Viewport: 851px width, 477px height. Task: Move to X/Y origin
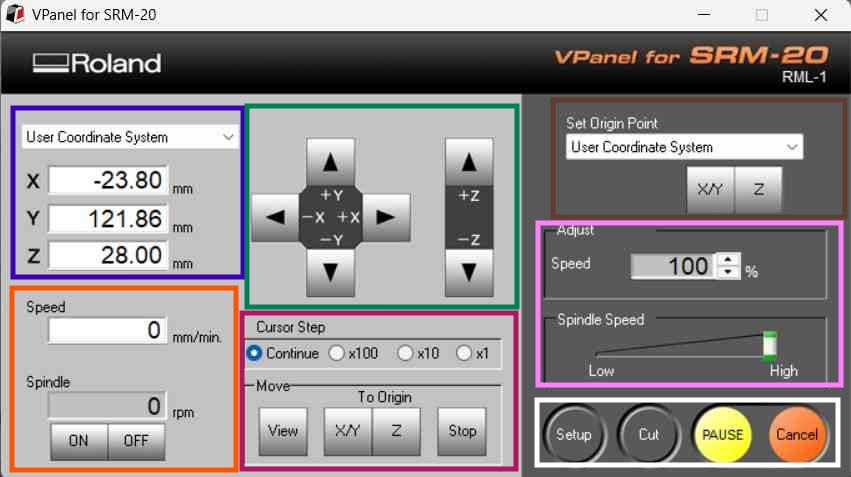click(x=348, y=431)
